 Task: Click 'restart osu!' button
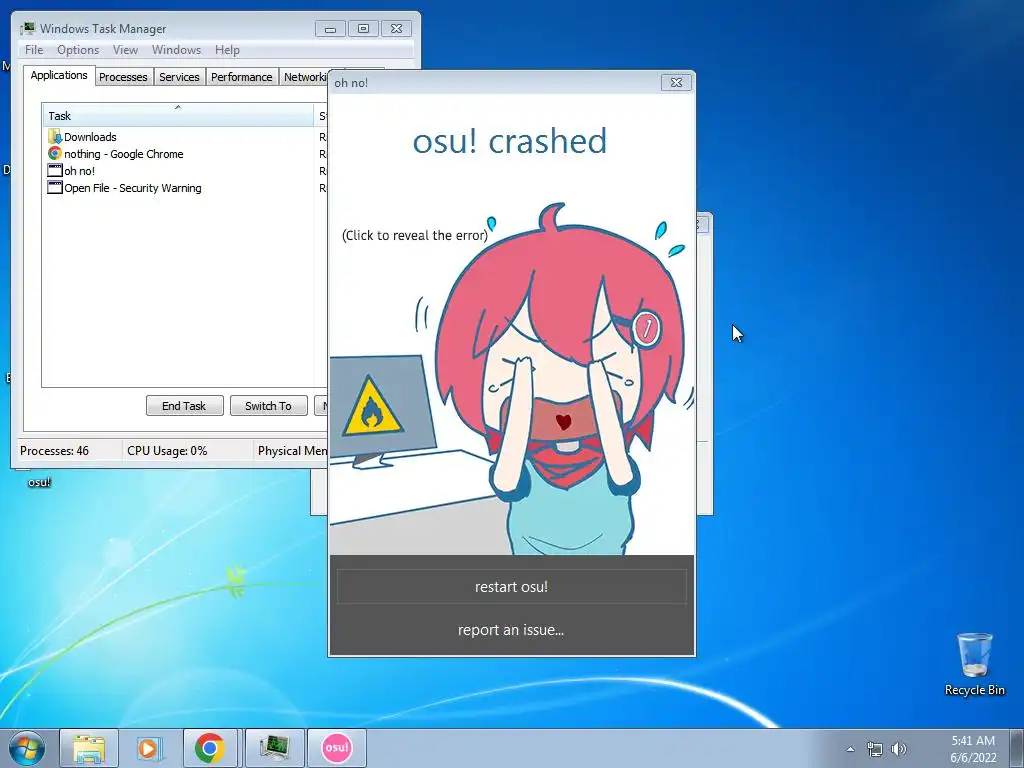point(511,586)
